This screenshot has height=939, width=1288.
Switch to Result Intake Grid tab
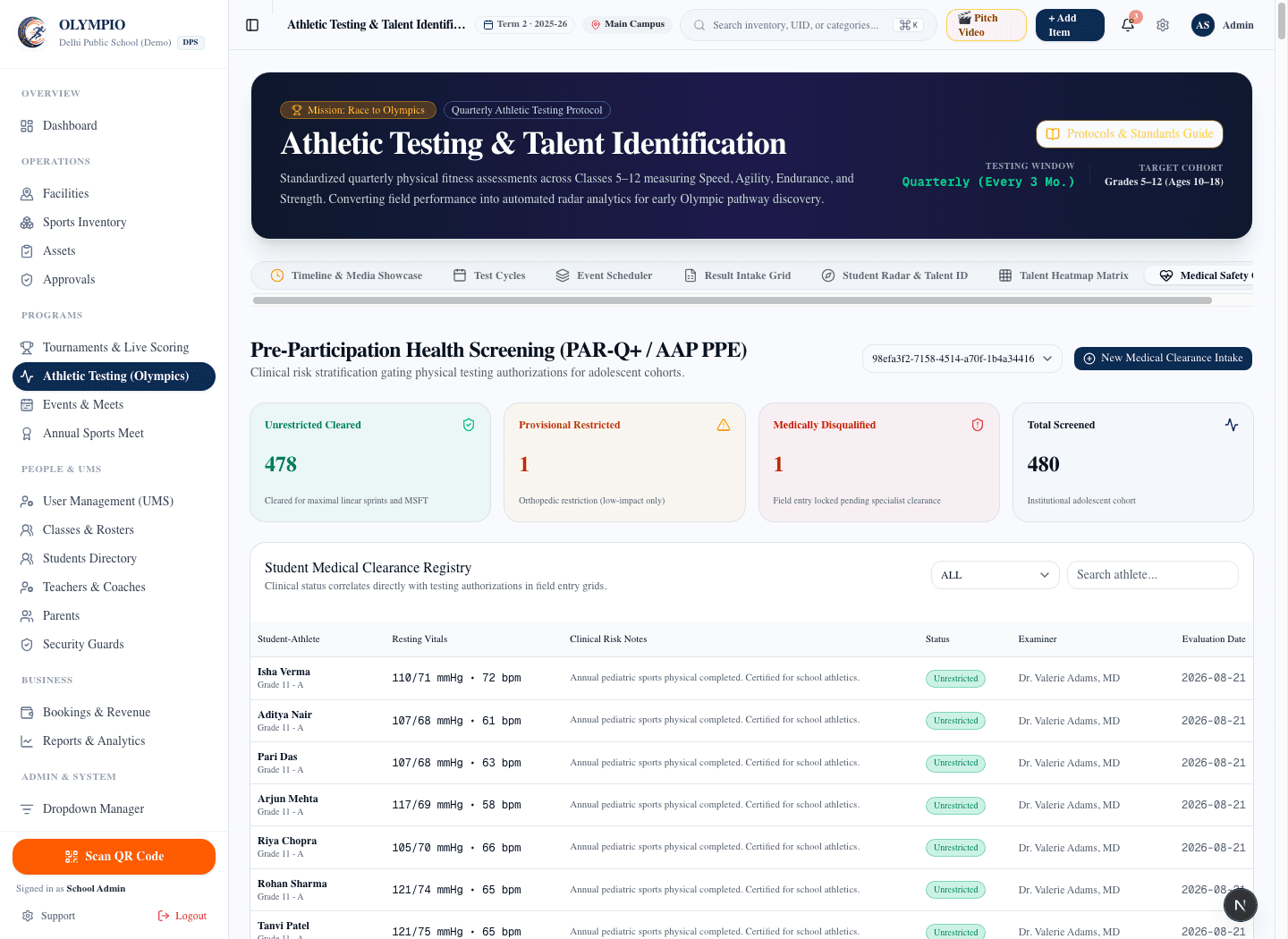point(738,275)
